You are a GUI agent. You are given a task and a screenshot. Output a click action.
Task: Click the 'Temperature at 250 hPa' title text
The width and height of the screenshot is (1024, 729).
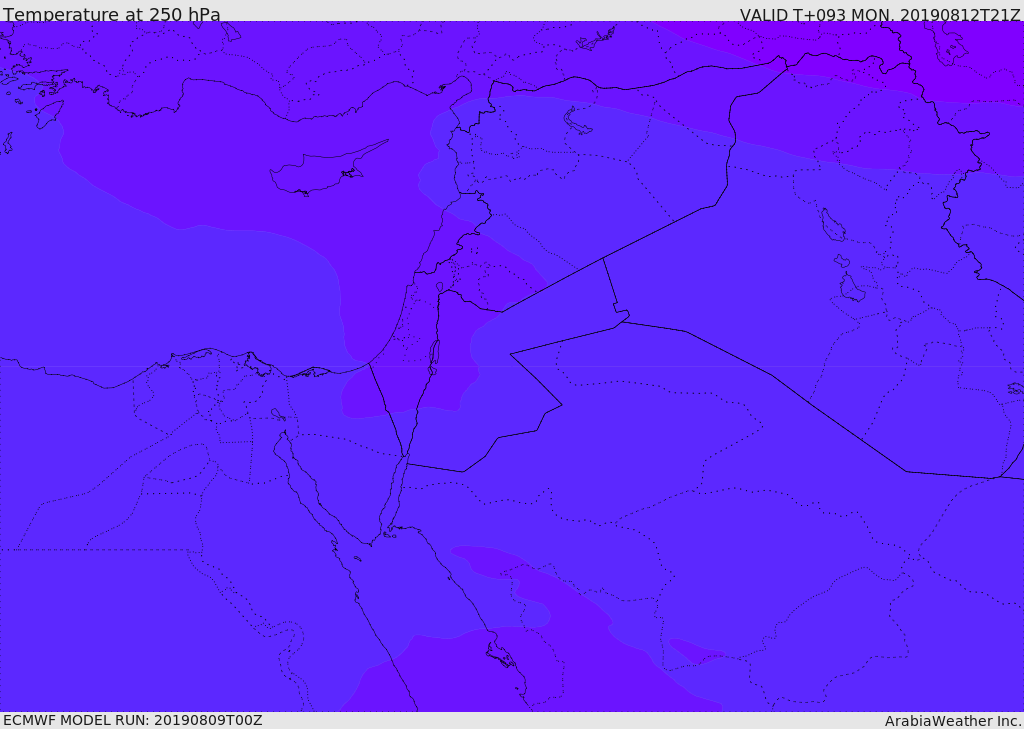[x=112, y=14]
